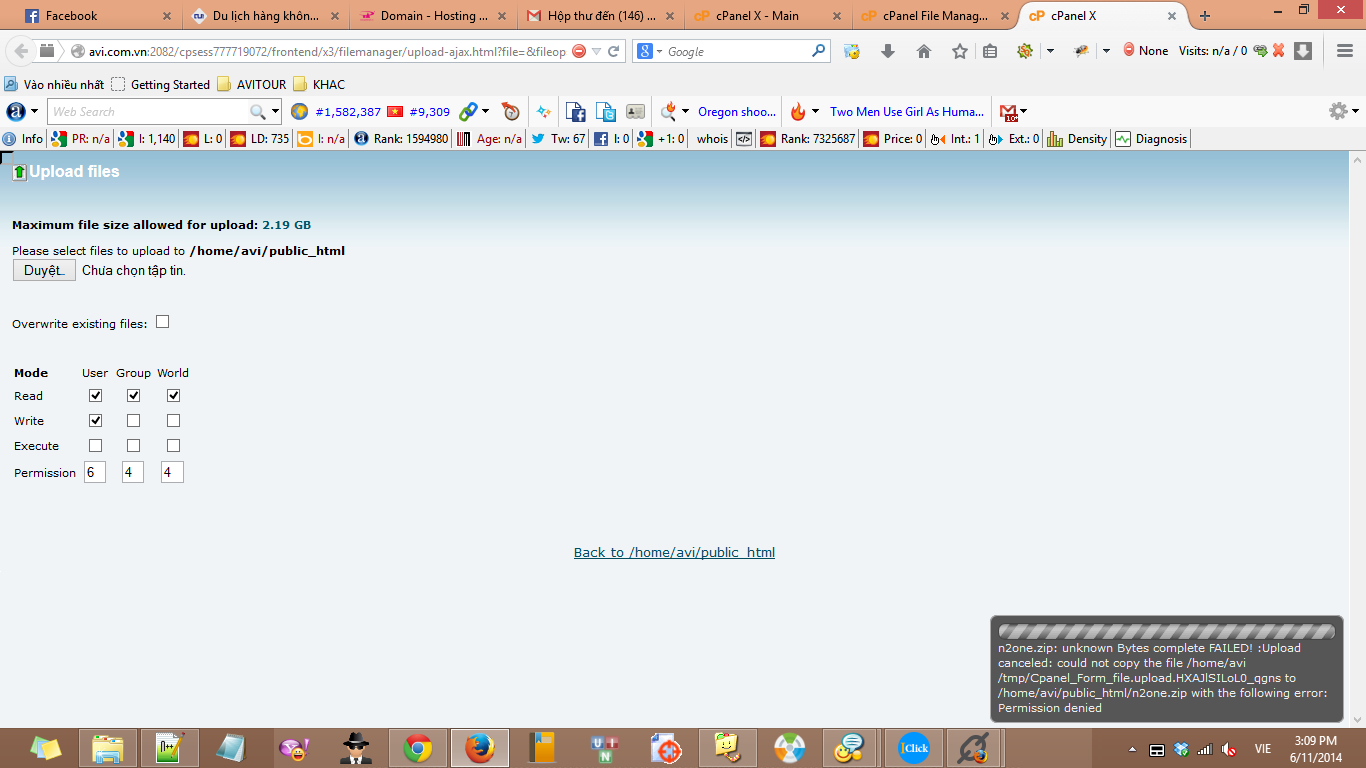The image size is (1366, 768).
Task: Click the Gmail toolbar icon
Action: coord(1008,112)
